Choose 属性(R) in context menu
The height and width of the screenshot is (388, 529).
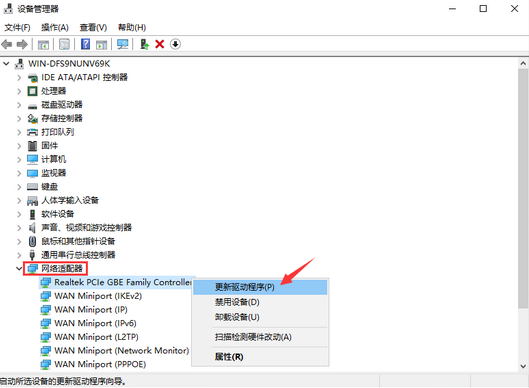260,357
